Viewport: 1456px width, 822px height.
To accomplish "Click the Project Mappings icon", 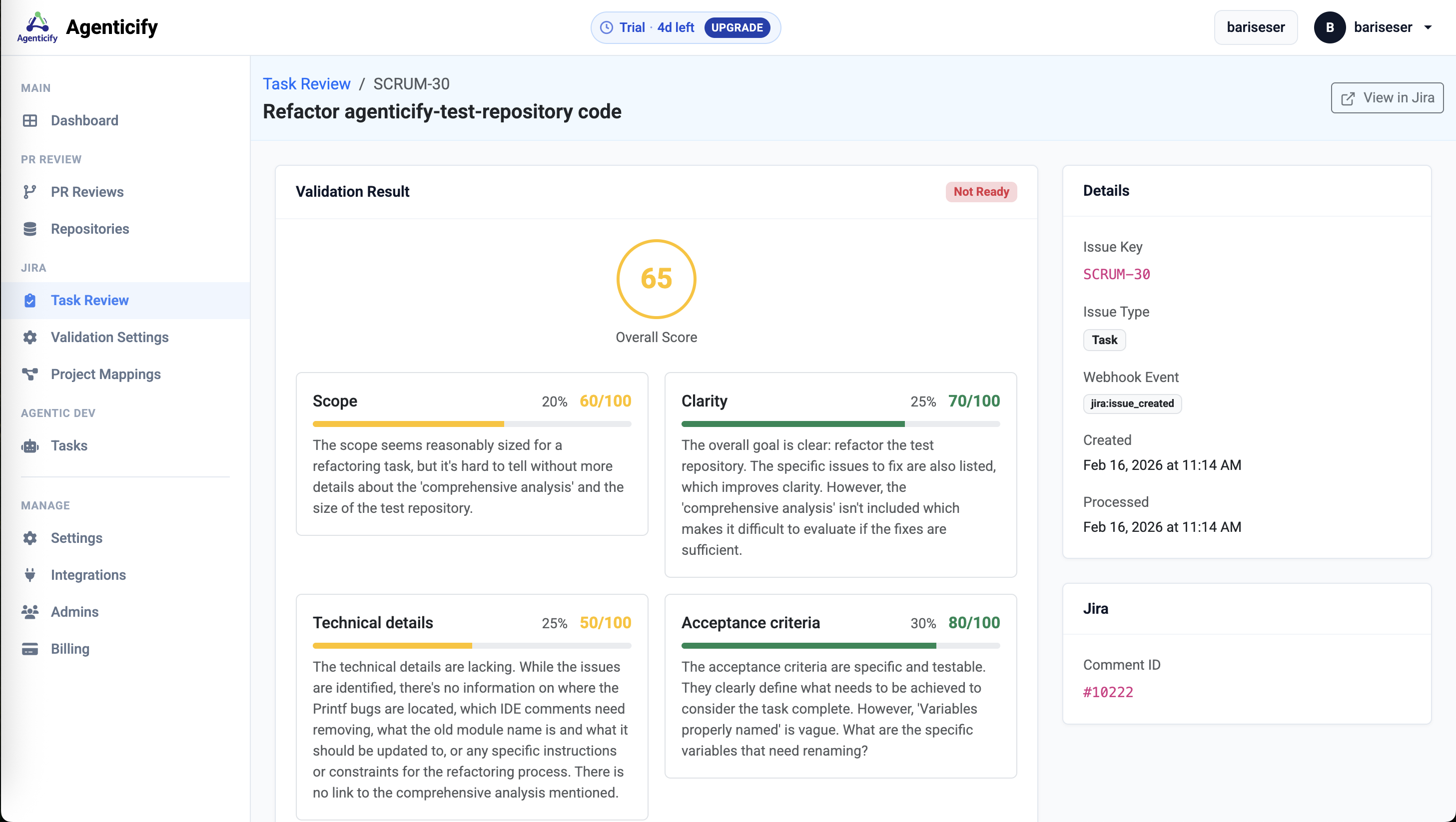I will coord(30,374).
